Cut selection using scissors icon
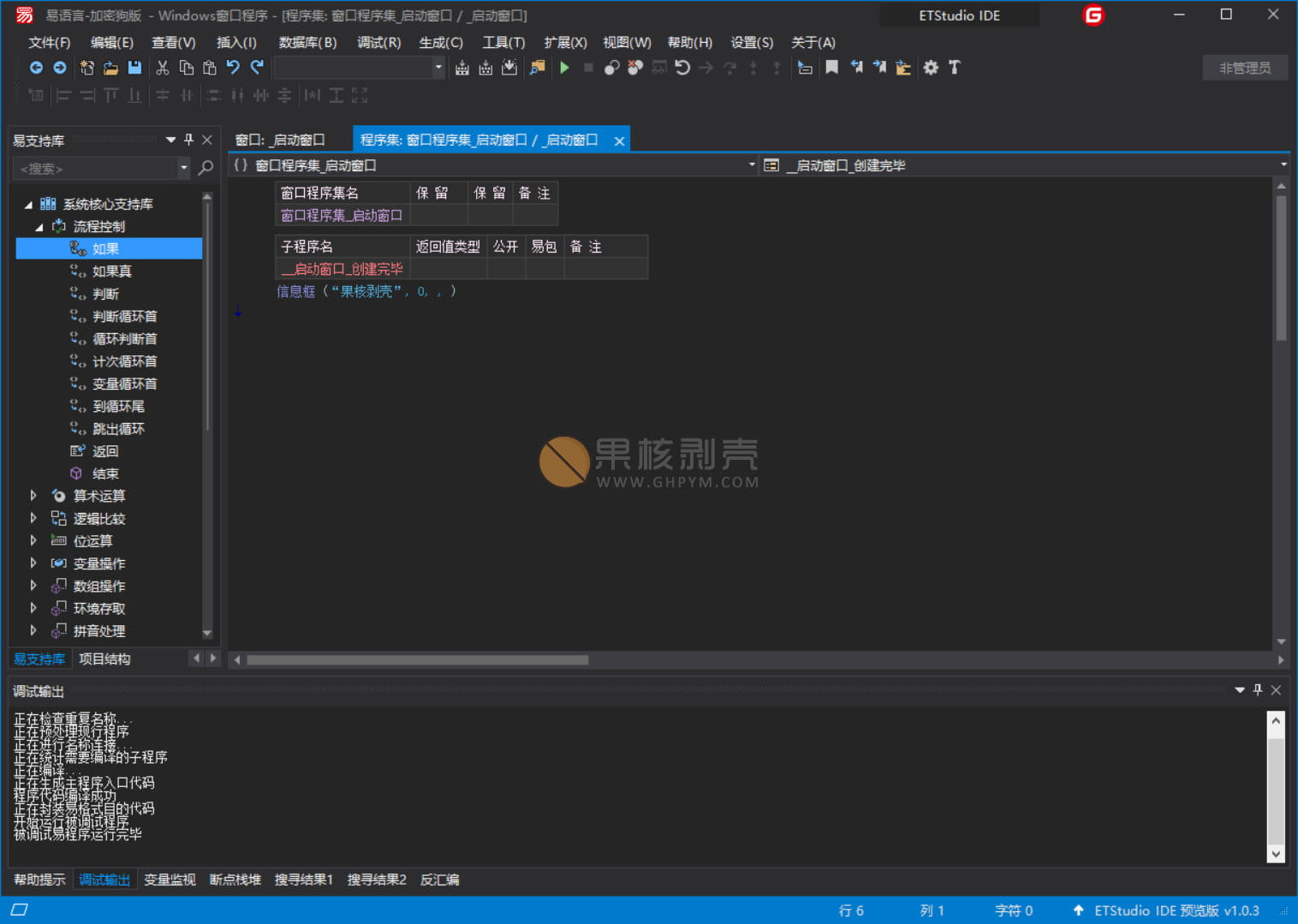Image resolution: width=1298 pixels, height=924 pixels. pyautogui.click(x=163, y=68)
